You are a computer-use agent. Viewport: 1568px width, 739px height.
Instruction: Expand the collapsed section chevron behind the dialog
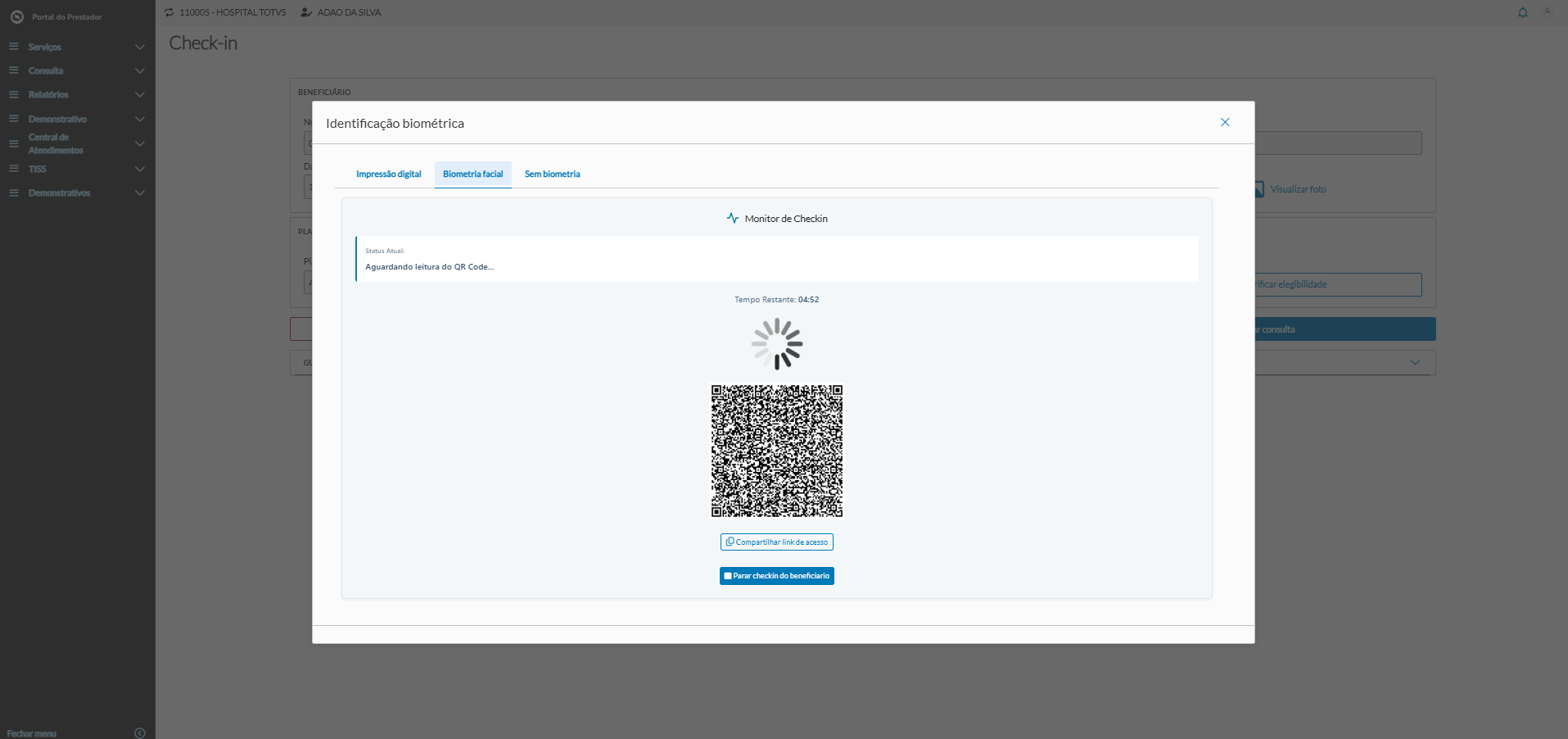click(1415, 362)
